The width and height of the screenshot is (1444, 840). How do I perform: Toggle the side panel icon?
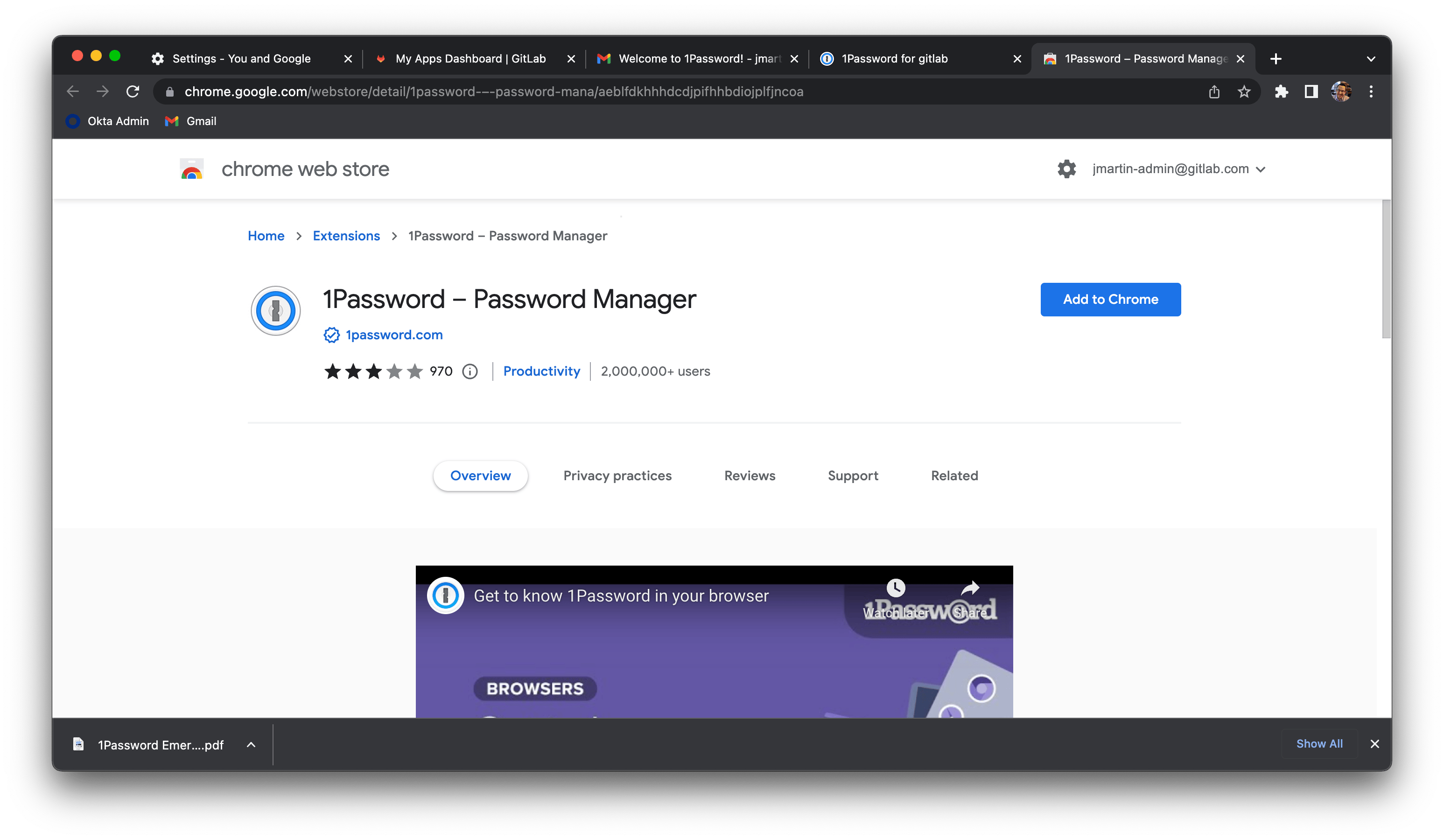(x=1311, y=91)
